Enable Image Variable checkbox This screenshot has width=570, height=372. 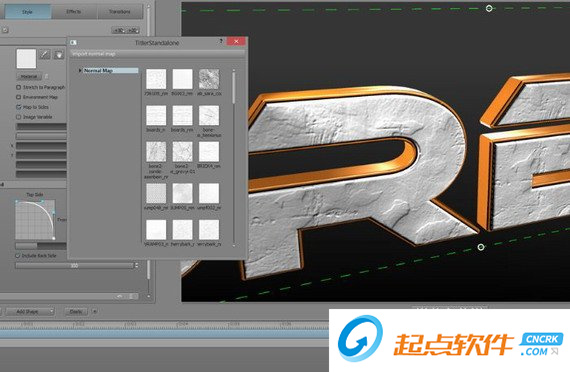point(19,117)
